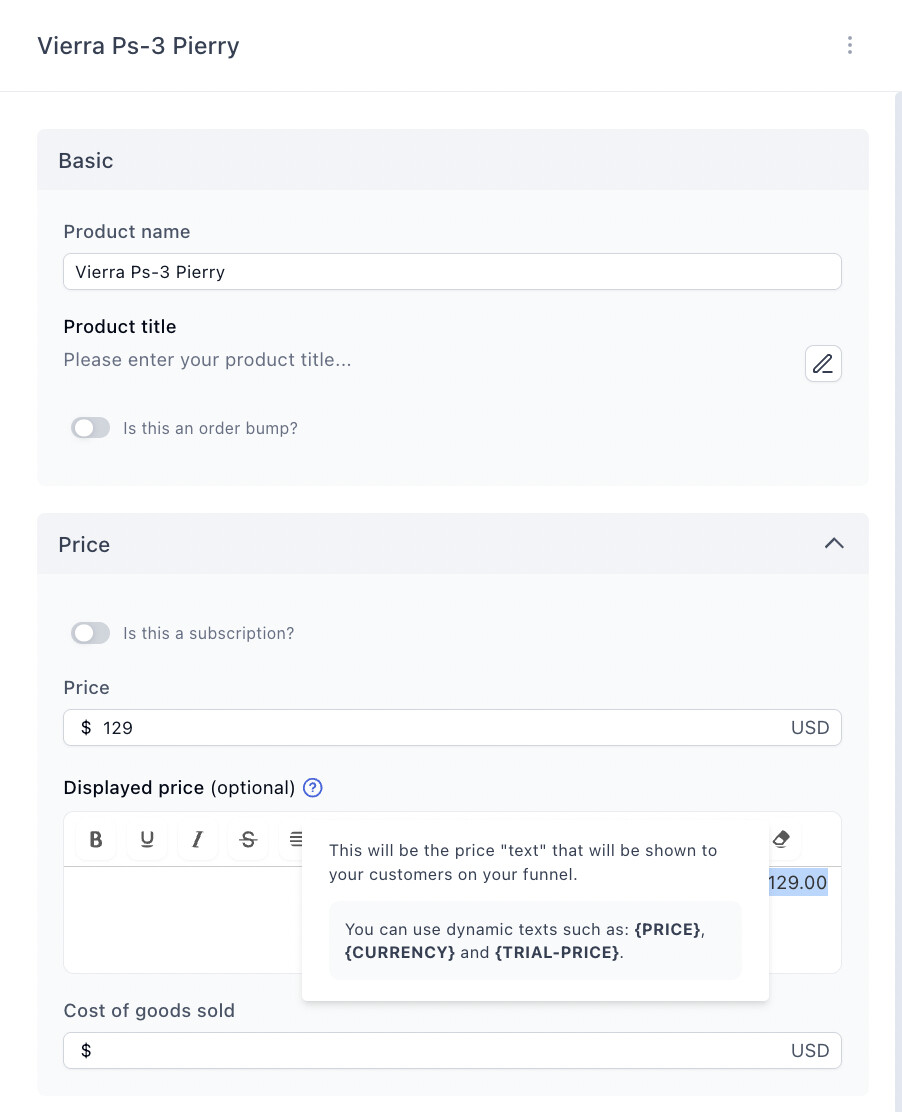
Task: Click the highlighted 129.00 in the editor
Action: click(798, 883)
